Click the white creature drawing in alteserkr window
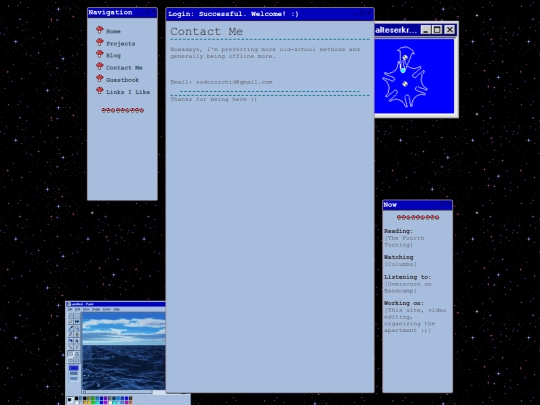 405,77
